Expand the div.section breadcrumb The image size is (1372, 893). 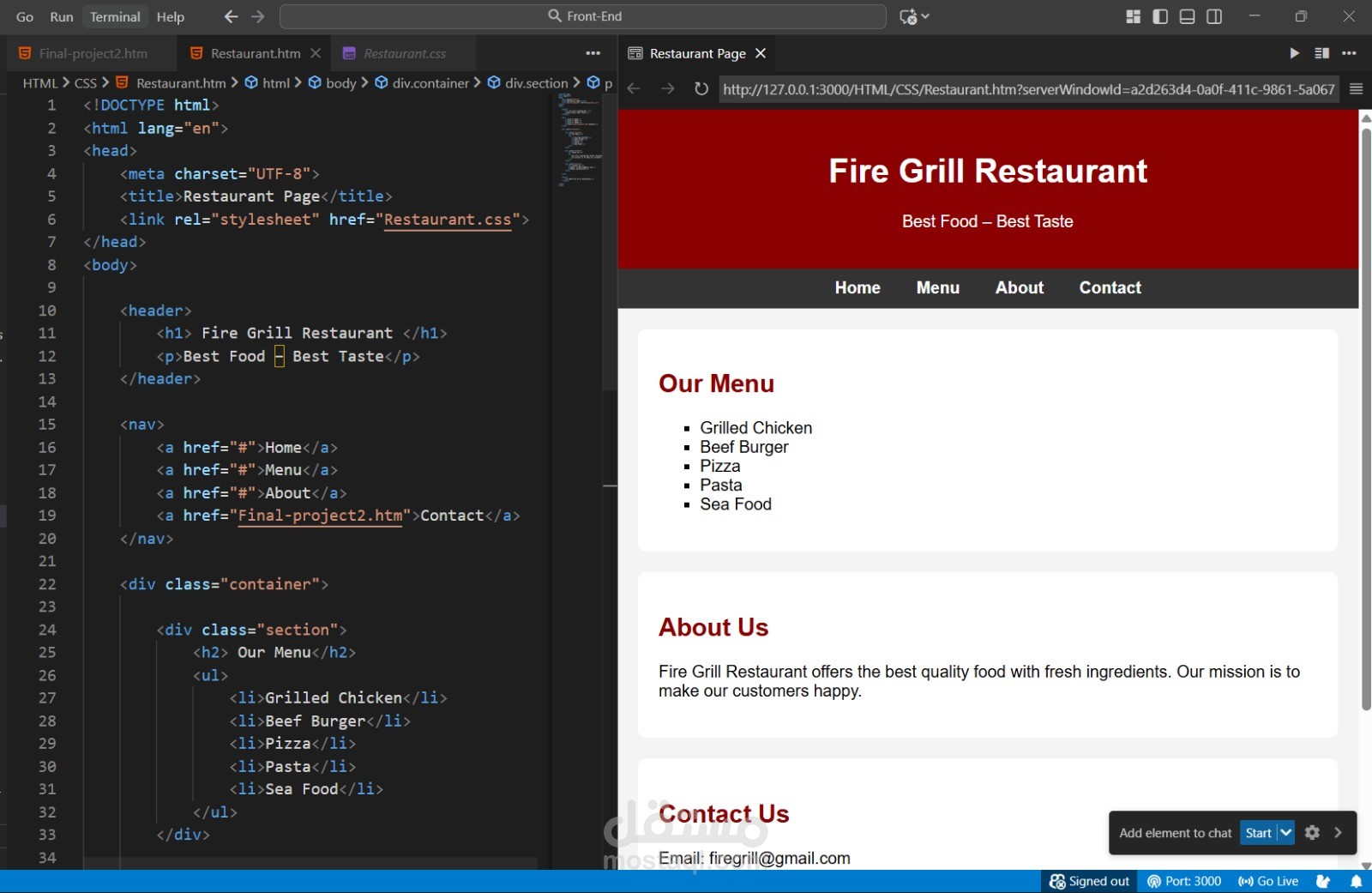527,83
